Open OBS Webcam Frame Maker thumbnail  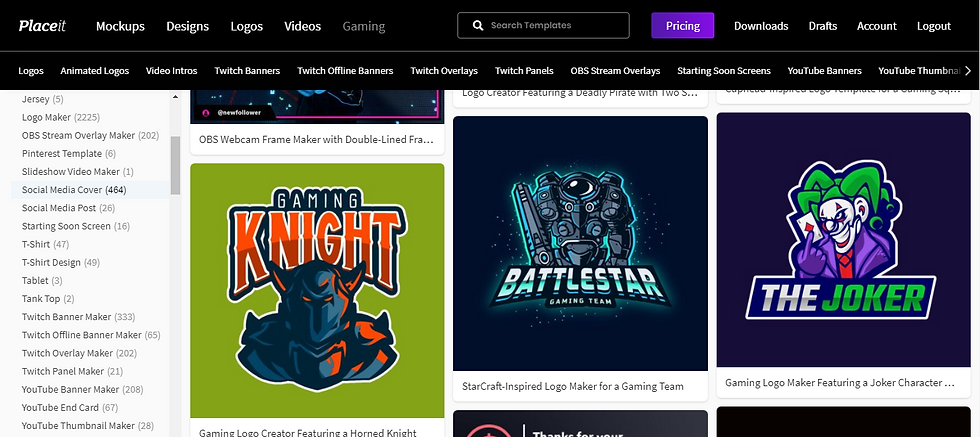point(317,107)
